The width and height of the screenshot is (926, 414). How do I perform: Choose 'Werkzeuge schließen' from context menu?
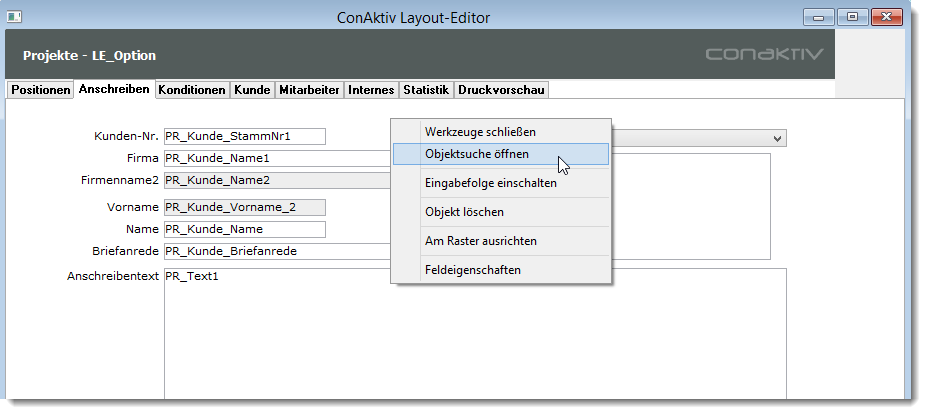coord(480,132)
